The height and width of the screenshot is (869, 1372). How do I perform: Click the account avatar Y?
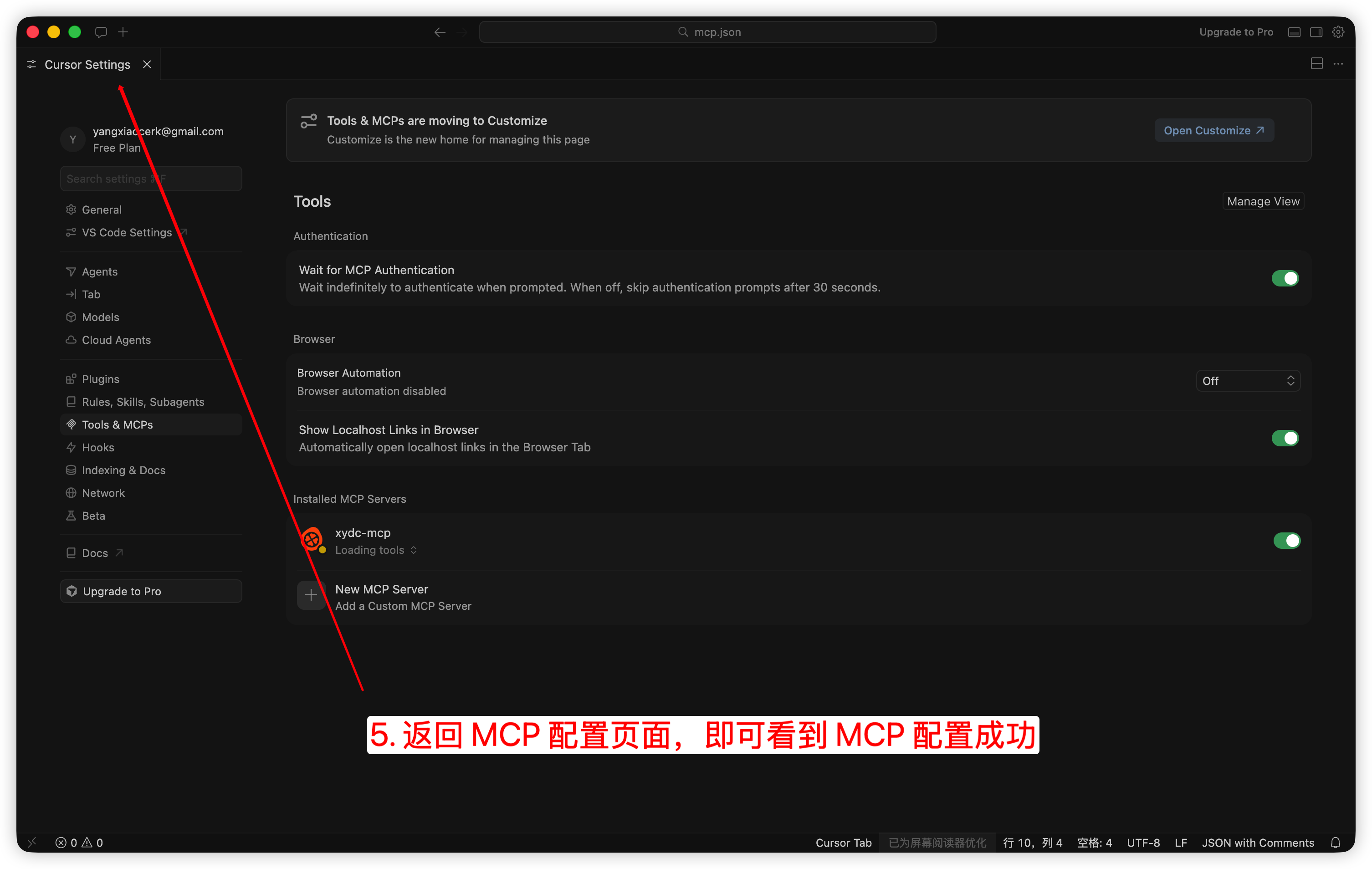73,139
